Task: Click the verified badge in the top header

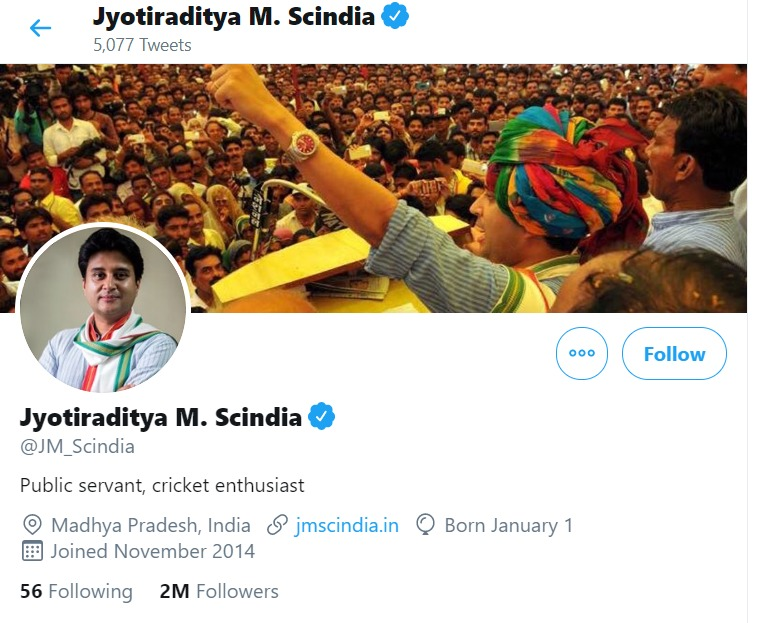Action: [x=397, y=16]
